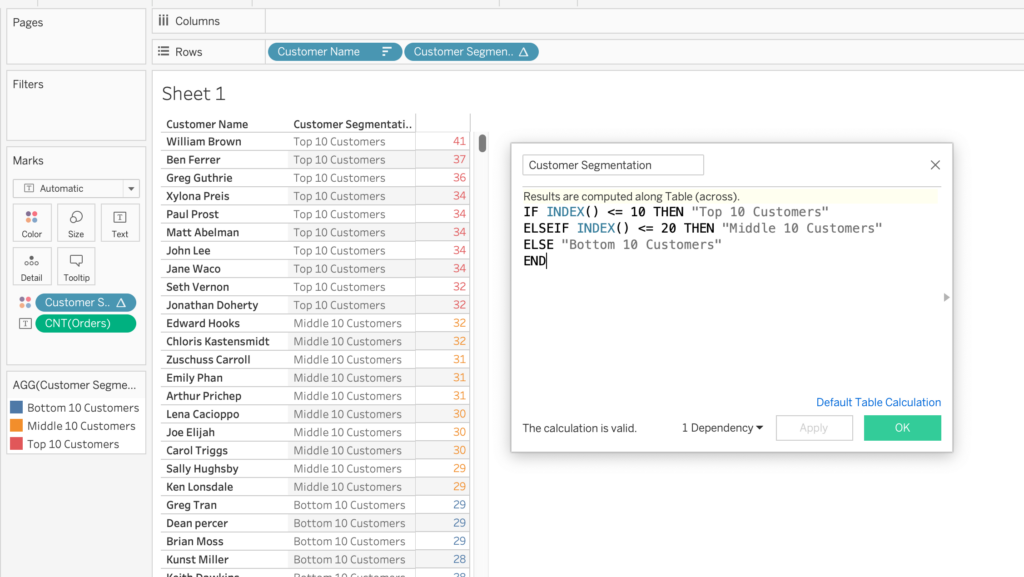1024x577 pixels.
Task: Click the Apply button
Action: (x=813, y=428)
